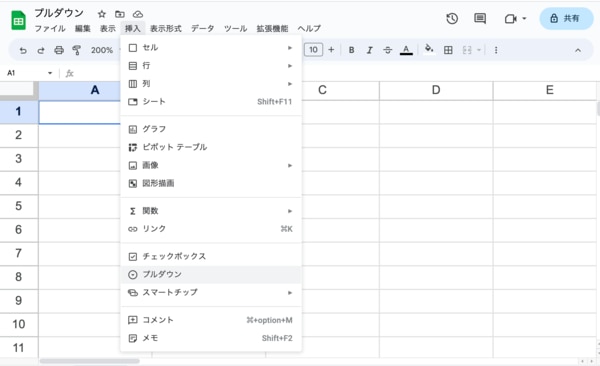Start a meeting with the camera icon
The image size is (600, 366).
tap(510, 18)
